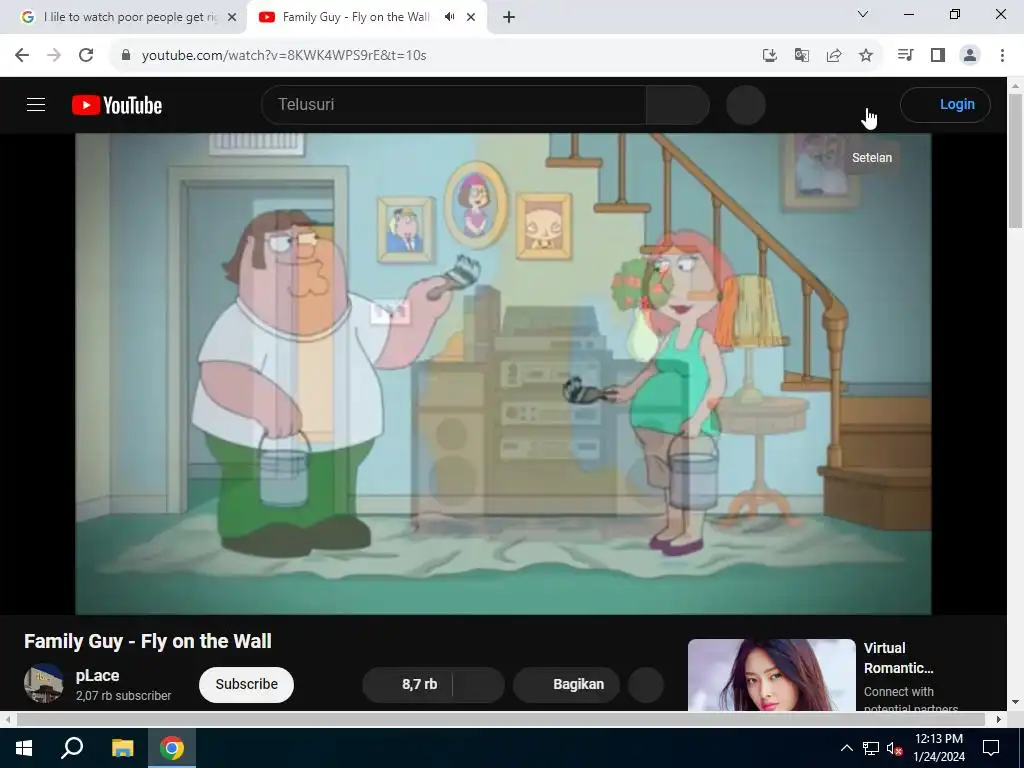Show hidden tray icons chevron
The image size is (1024, 768).
pos(846,748)
